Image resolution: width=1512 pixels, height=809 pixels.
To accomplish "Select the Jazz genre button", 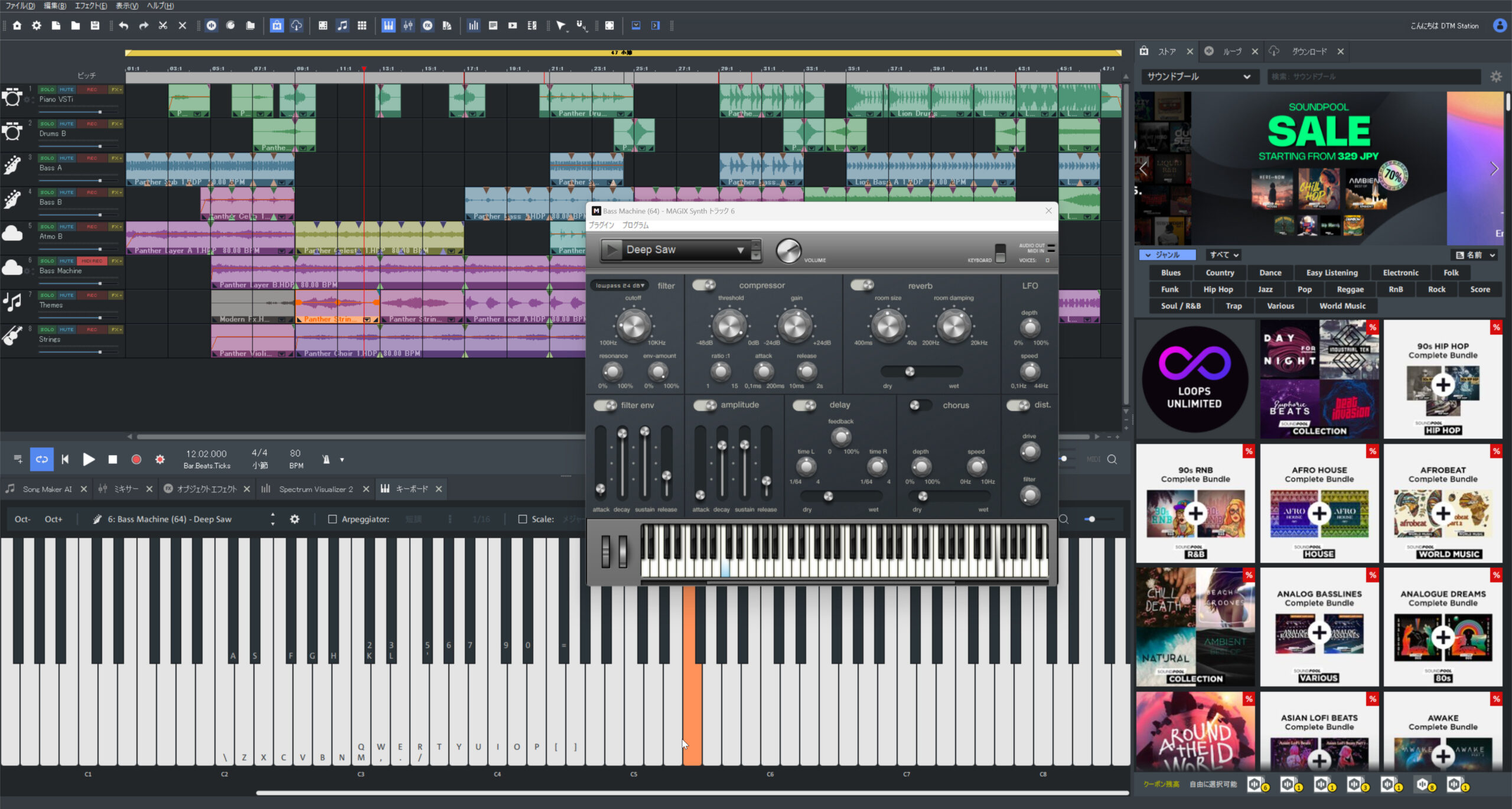I will click(x=1265, y=290).
